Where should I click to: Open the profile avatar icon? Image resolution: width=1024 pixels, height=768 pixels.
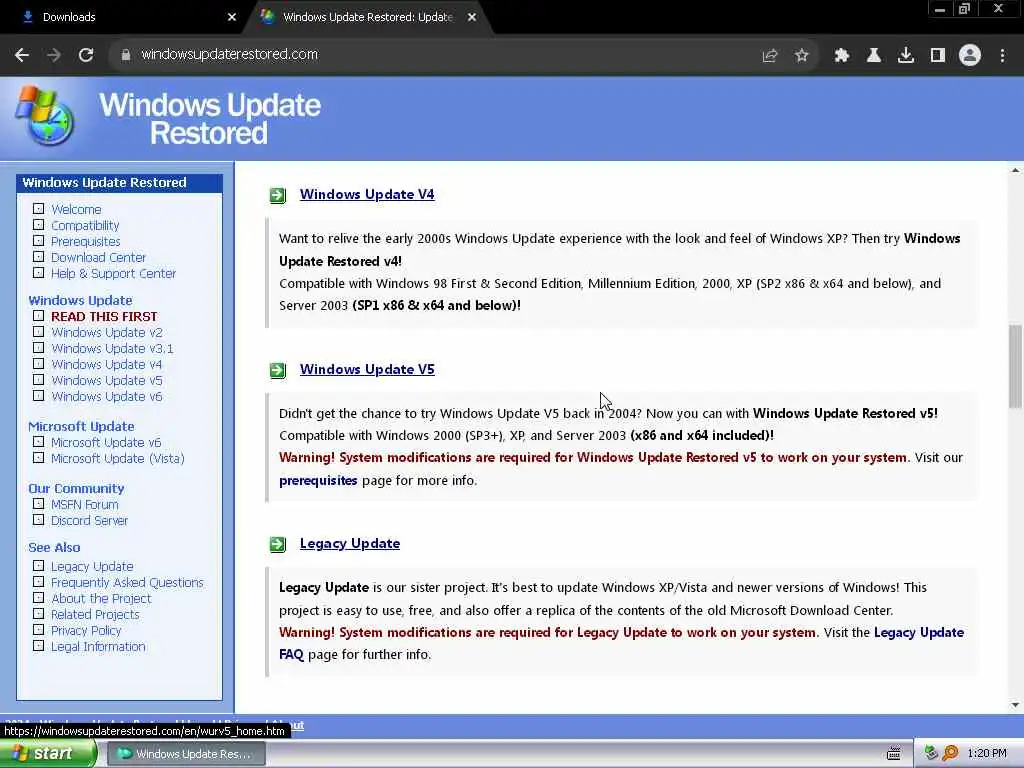click(x=970, y=56)
